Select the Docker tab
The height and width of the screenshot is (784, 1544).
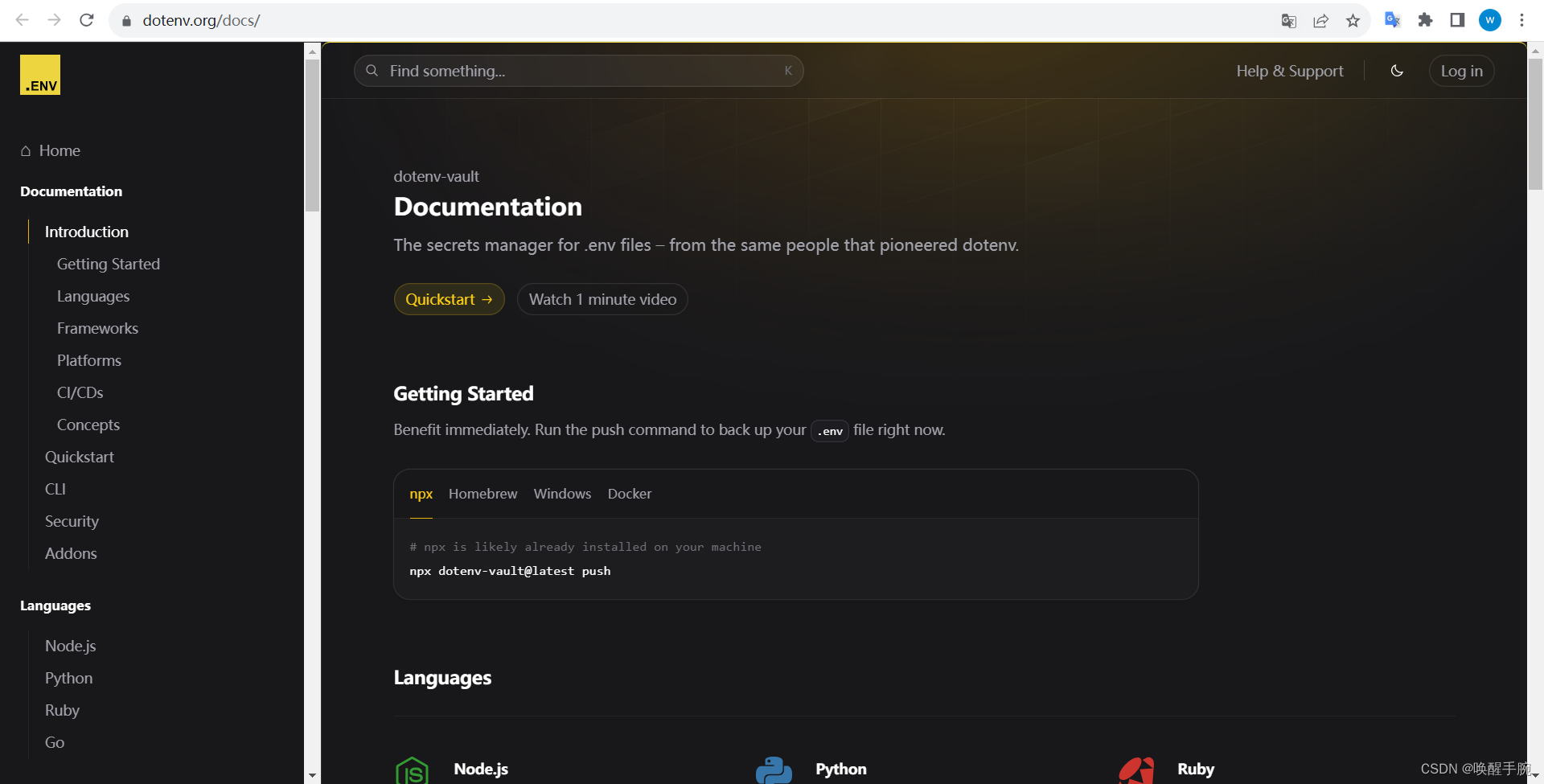pos(630,494)
